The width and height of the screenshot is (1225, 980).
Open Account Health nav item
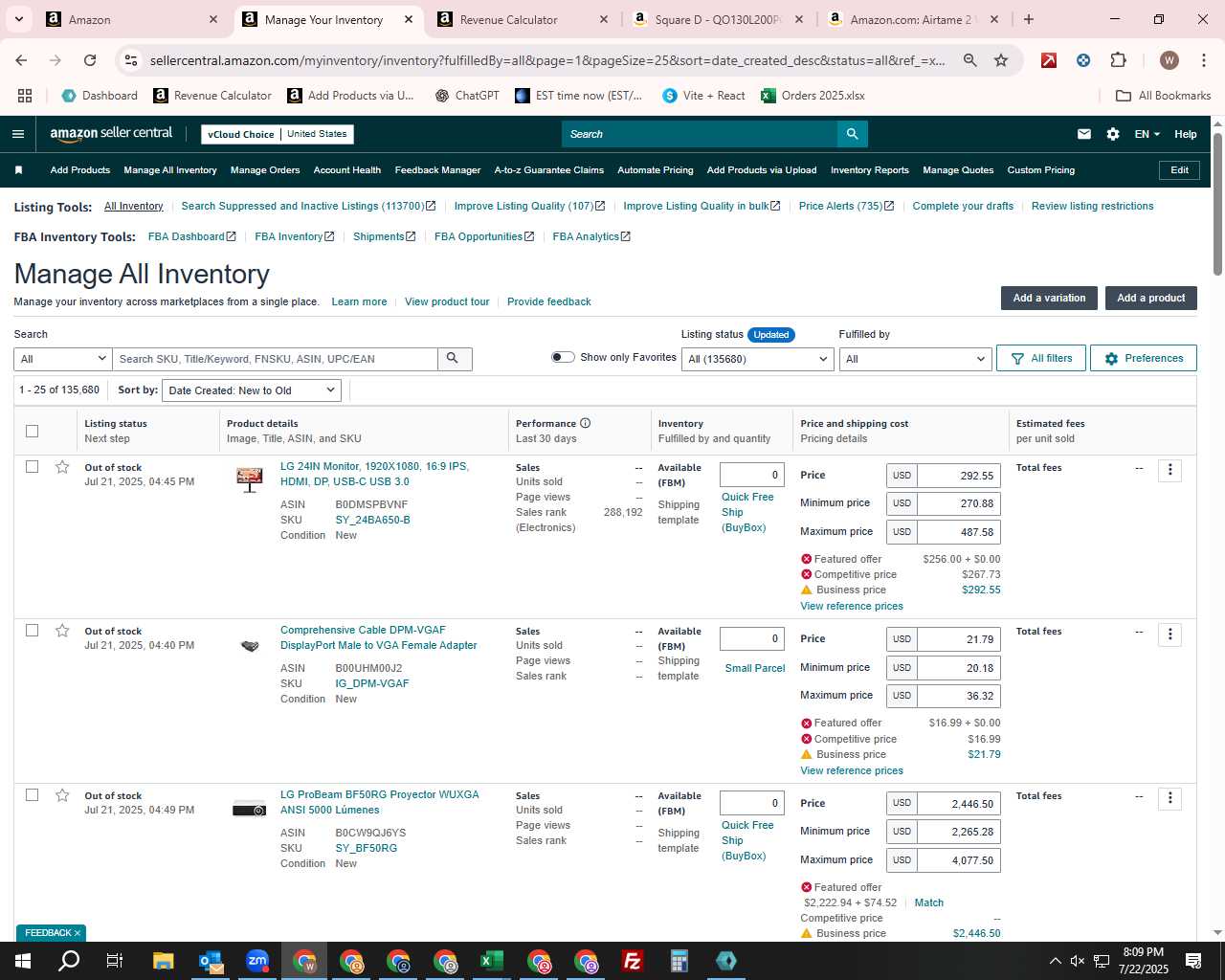click(347, 170)
